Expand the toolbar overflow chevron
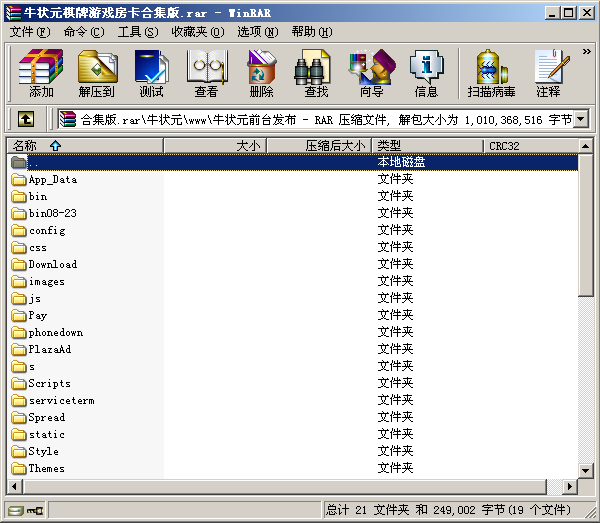Image resolution: width=600 pixels, height=523 pixels. coord(586,50)
